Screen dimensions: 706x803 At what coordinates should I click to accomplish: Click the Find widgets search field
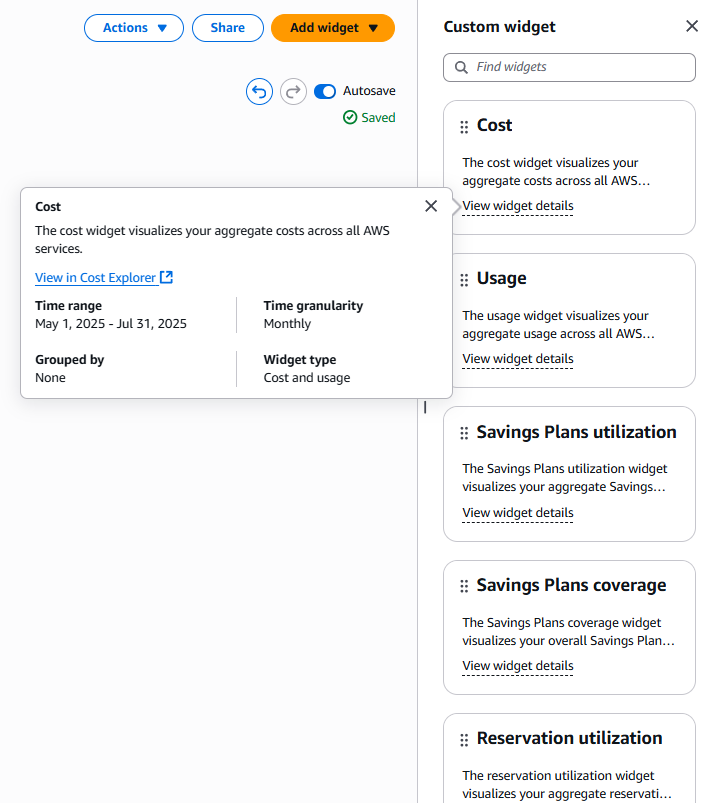(580, 67)
